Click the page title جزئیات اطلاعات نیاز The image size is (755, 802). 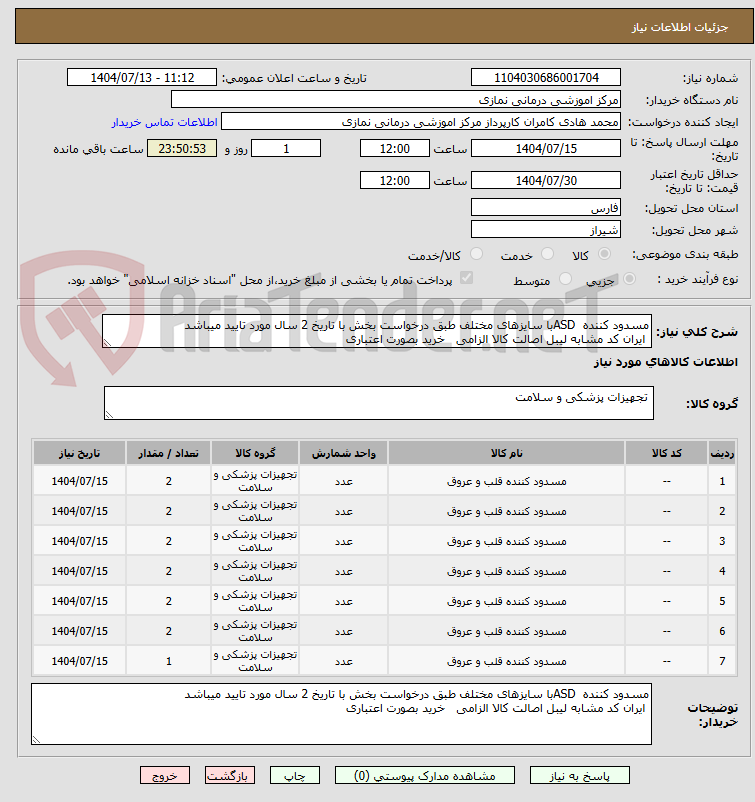click(680, 27)
